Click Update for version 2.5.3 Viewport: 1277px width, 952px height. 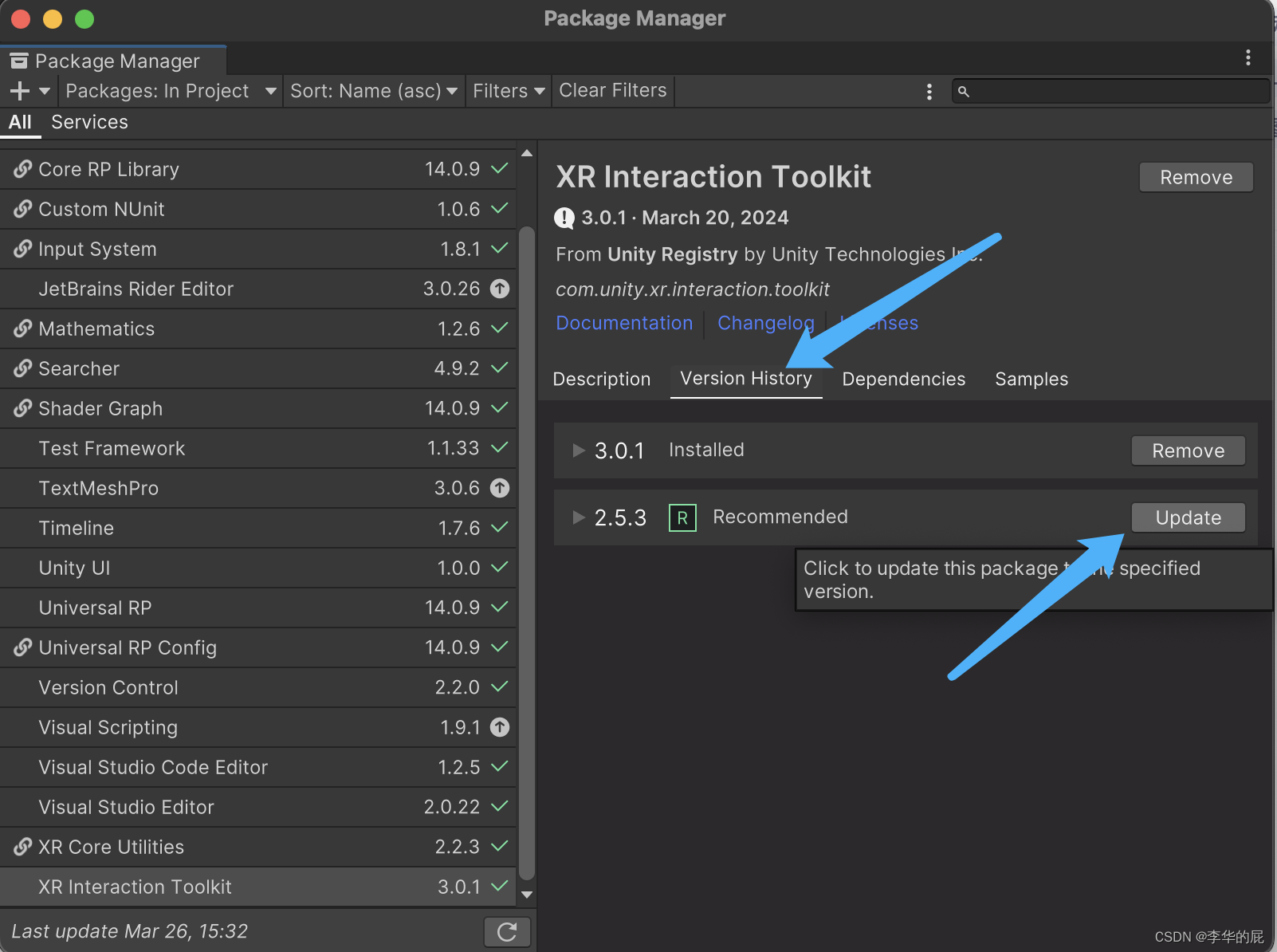pyautogui.click(x=1188, y=517)
